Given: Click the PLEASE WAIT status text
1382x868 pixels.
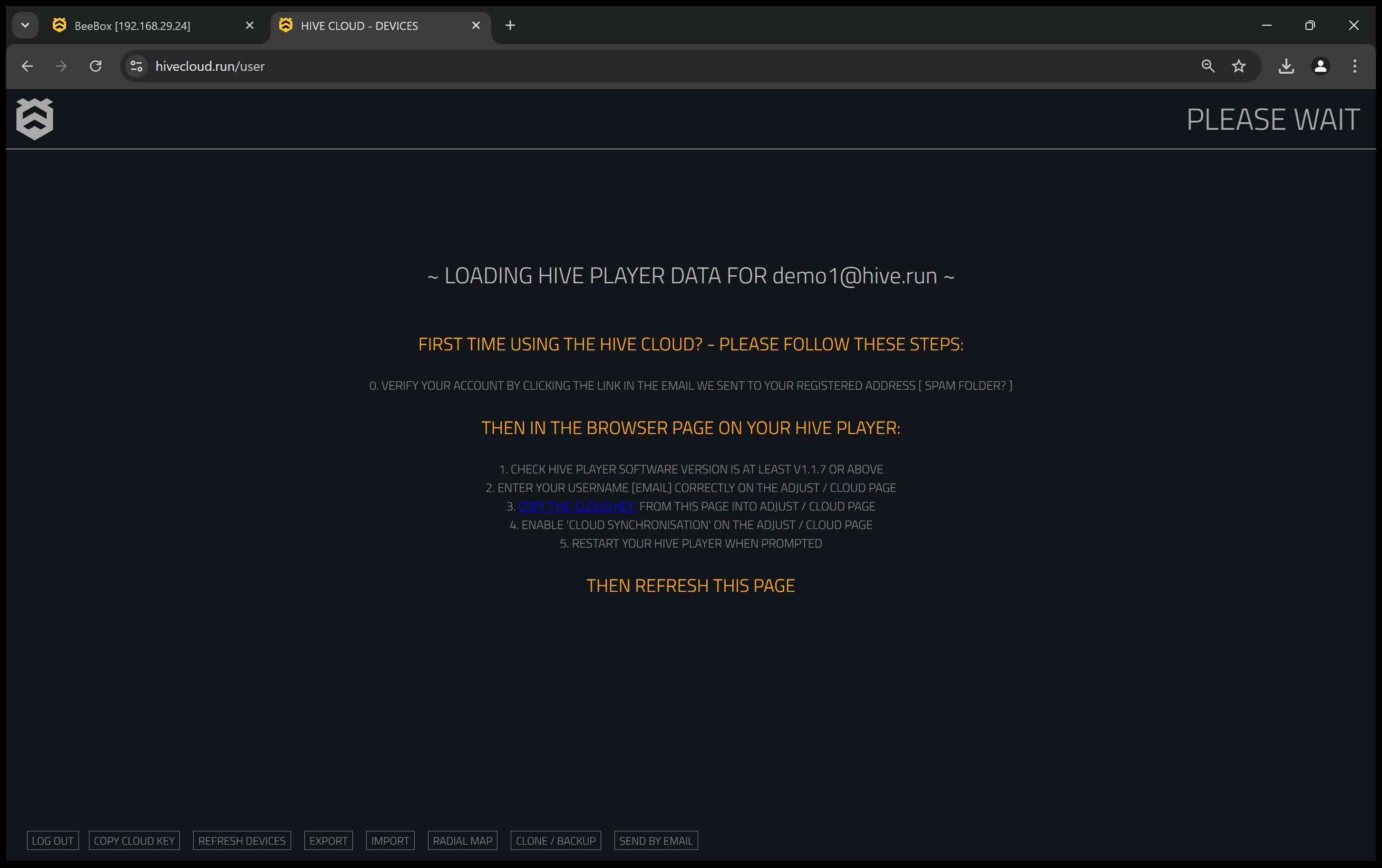Looking at the screenshot, I should point(1273,119).
